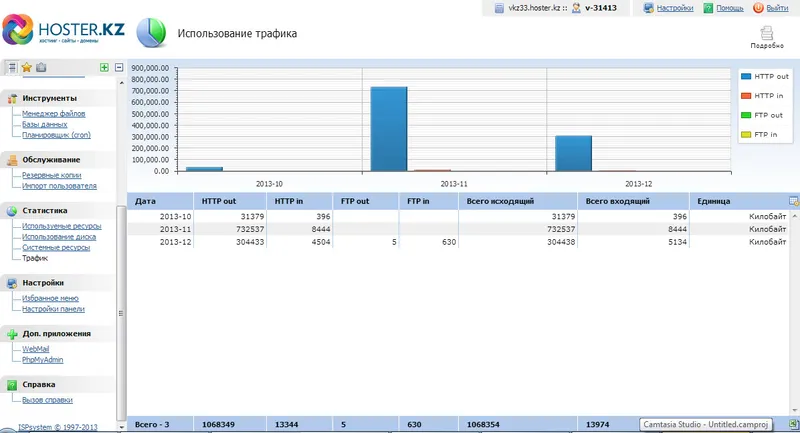
Task: Collapse the Доп. приложения section
Action: [x=56, y=334]
